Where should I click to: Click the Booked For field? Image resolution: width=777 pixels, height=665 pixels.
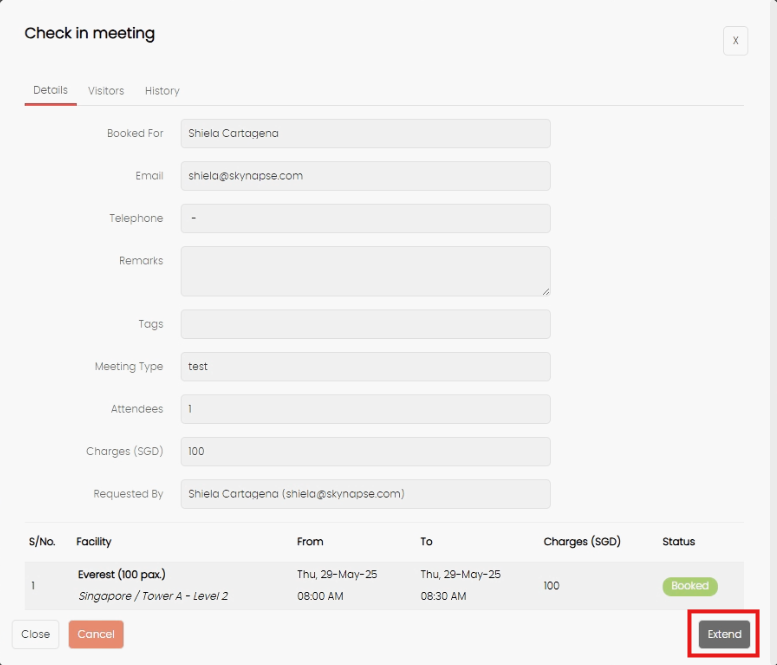tap(366, 133)
